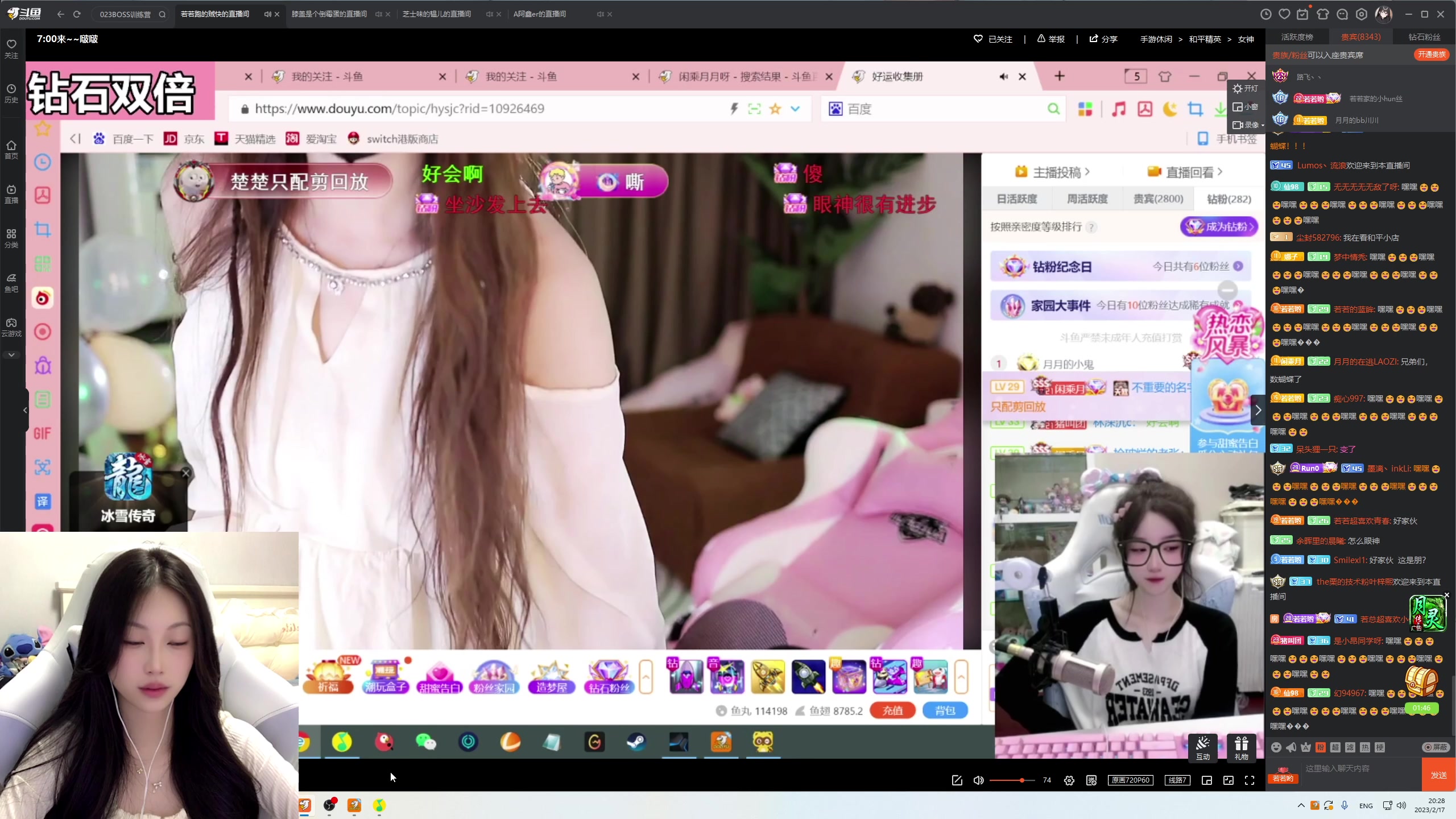The image size is (1456, 819).
Task: Open the 原画720P60 quality selector
Action: tap(1131, 780)
